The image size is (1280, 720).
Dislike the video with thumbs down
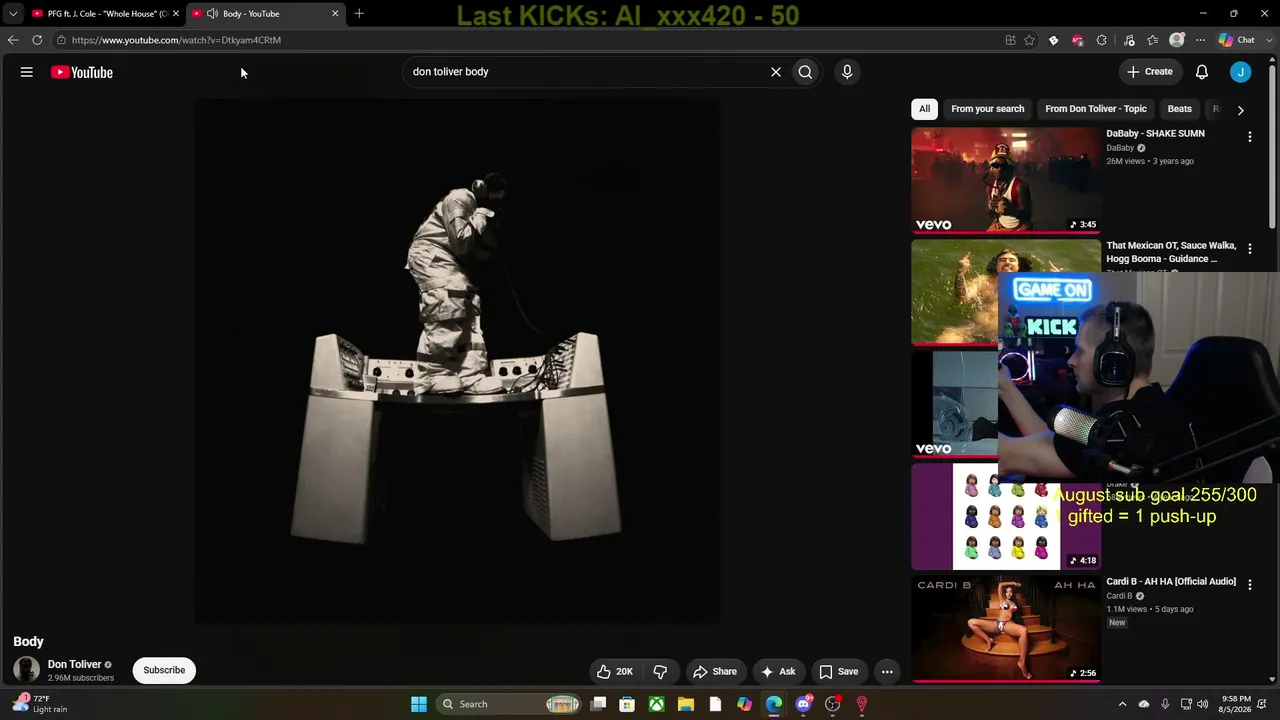[660, 672]
